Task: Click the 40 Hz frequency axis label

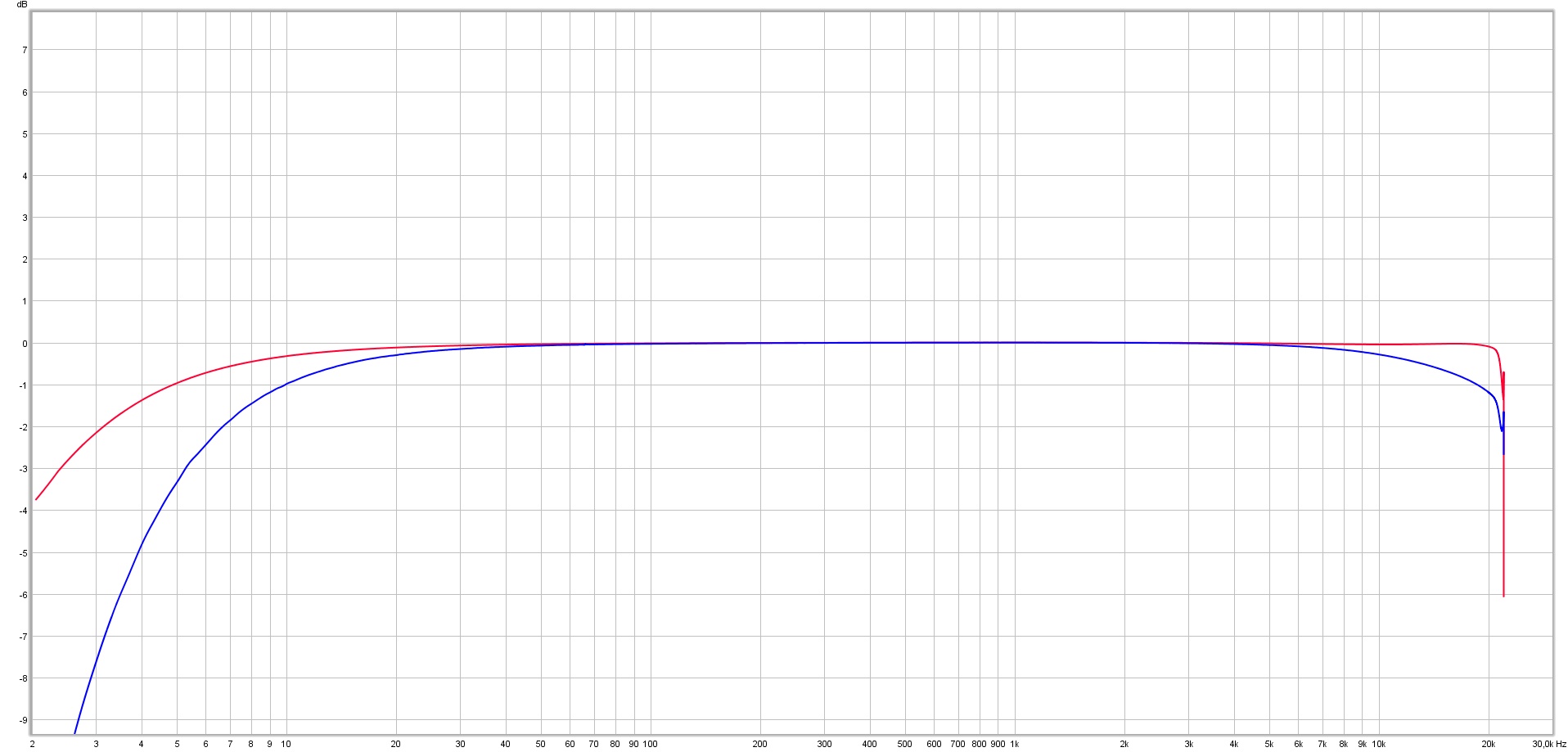Action: (505, 744)
